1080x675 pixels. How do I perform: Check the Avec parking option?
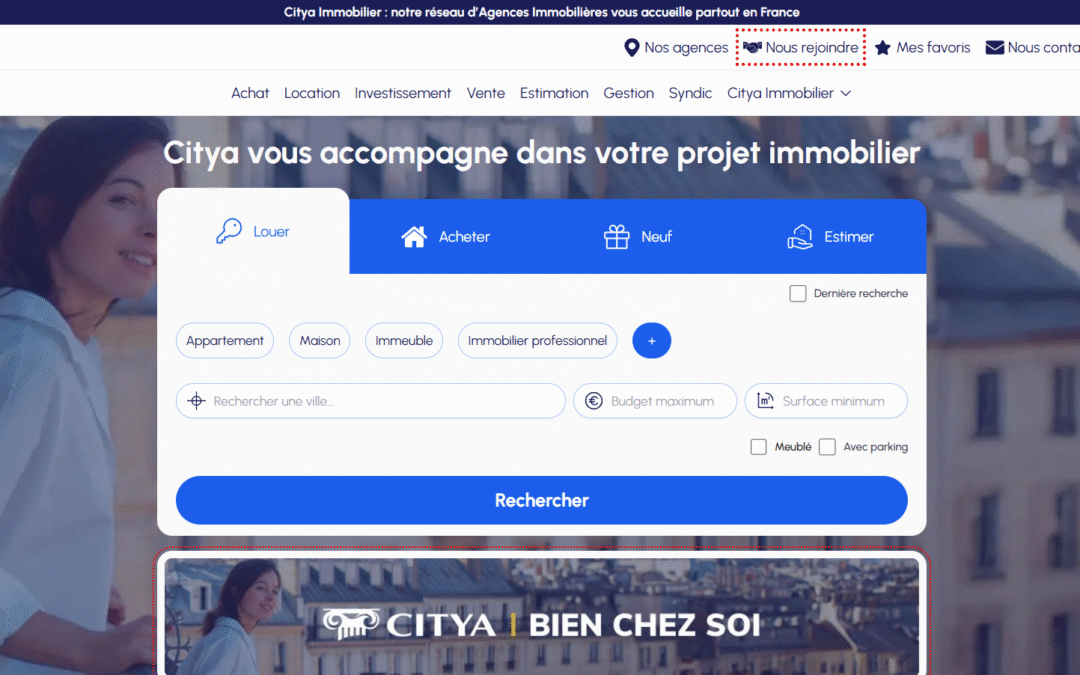pos(828,446)
